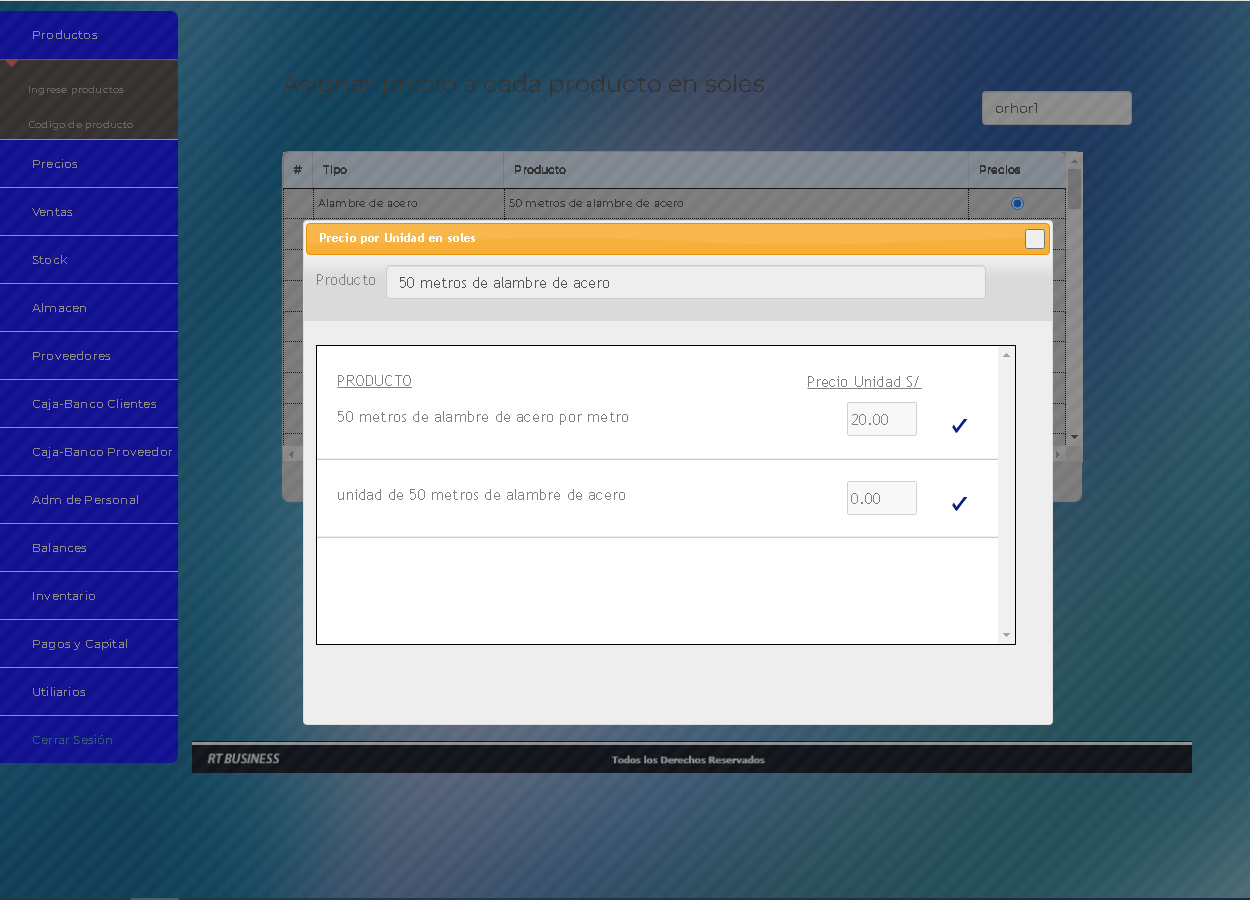Close the Precio por Unidad dialog
Viewport: 1250px width, 900px height.
click(x=1034, y=239)
